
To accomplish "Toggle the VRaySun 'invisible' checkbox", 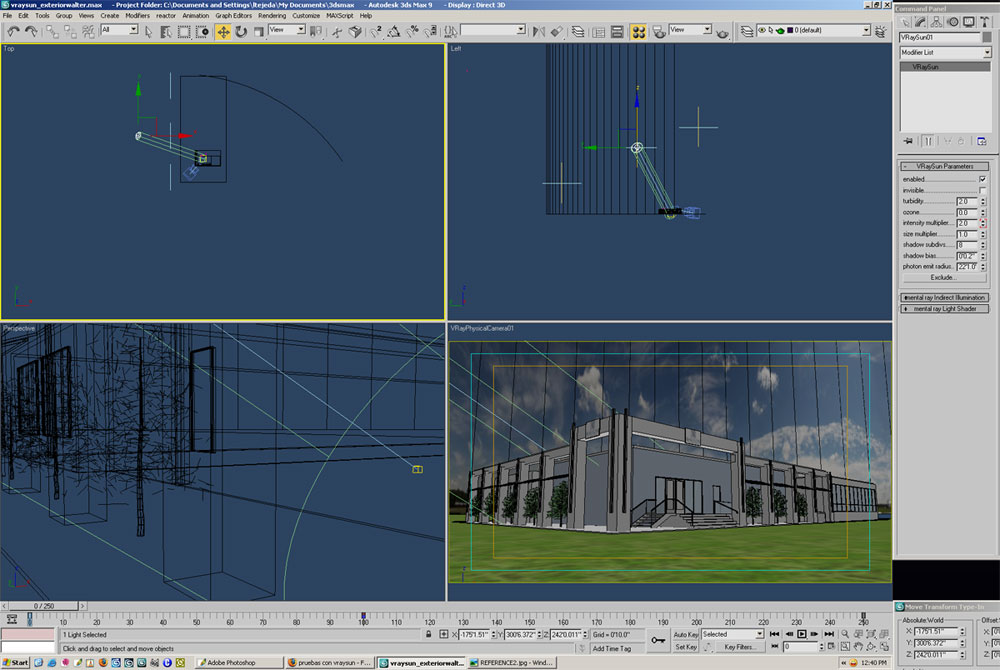I will (982, 190).
